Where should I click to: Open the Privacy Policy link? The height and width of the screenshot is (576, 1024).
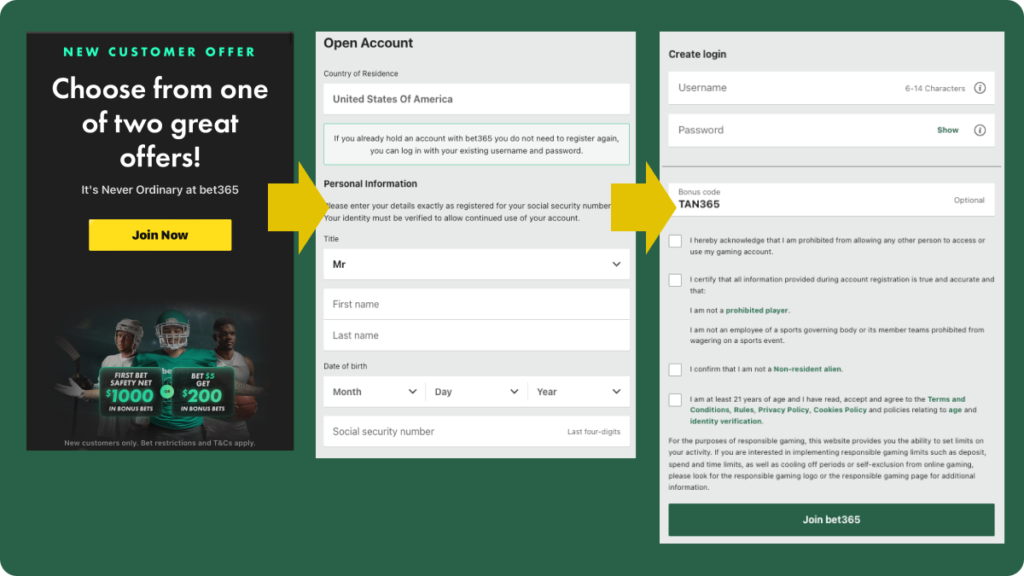(x=783, y=410)
